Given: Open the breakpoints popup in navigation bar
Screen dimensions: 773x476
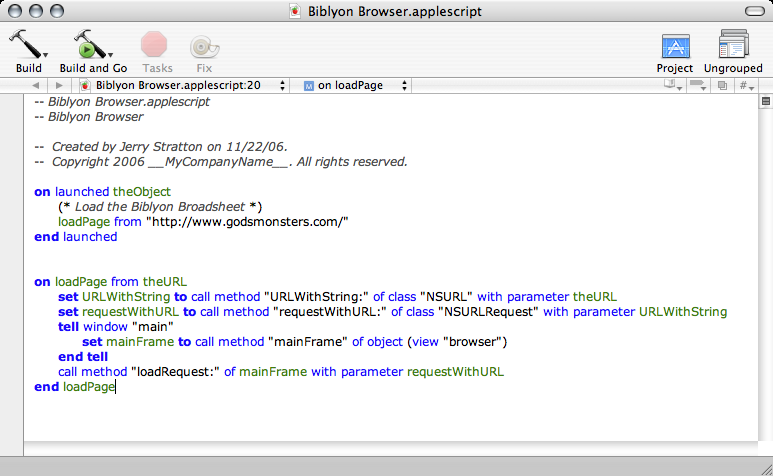Looking at the screenshot, I should pos(699,86).
